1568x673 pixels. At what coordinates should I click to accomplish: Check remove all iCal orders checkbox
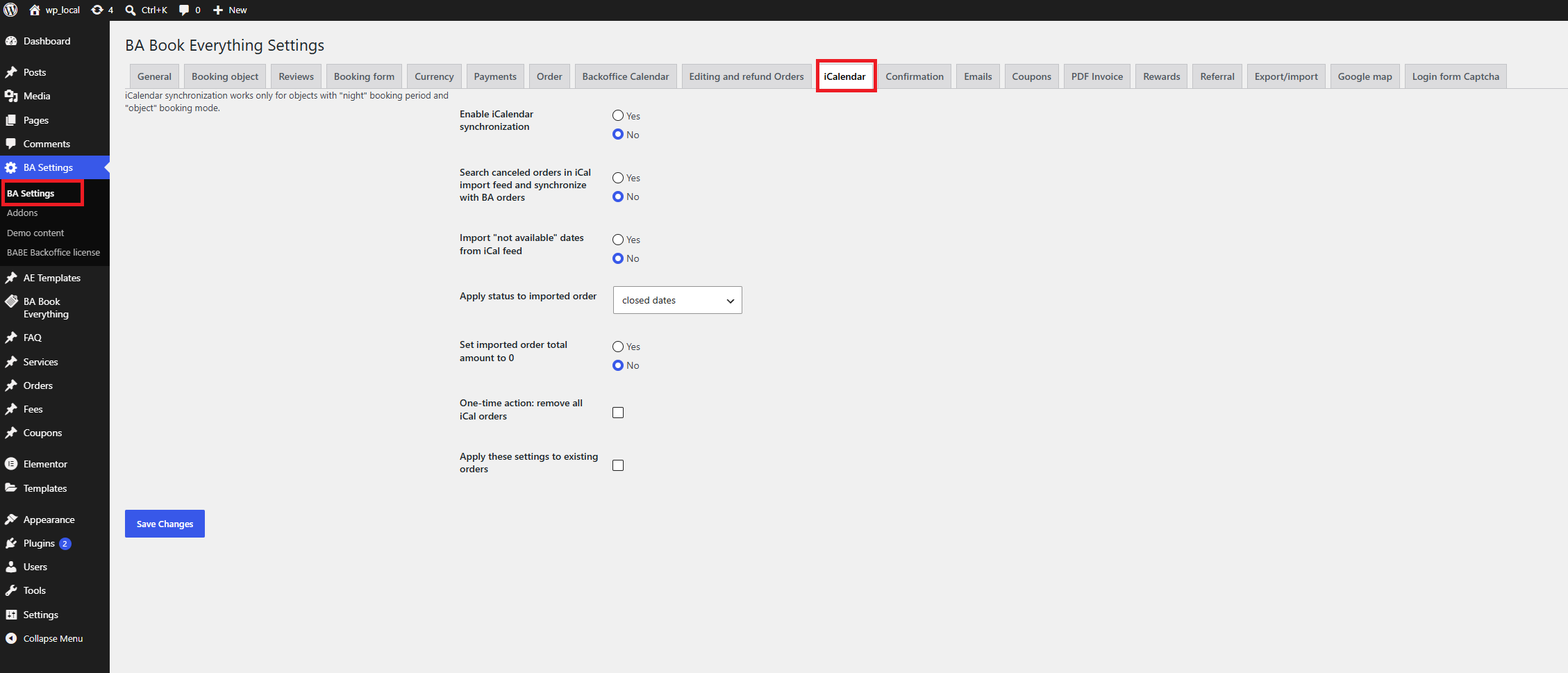(x=618, y=413)
